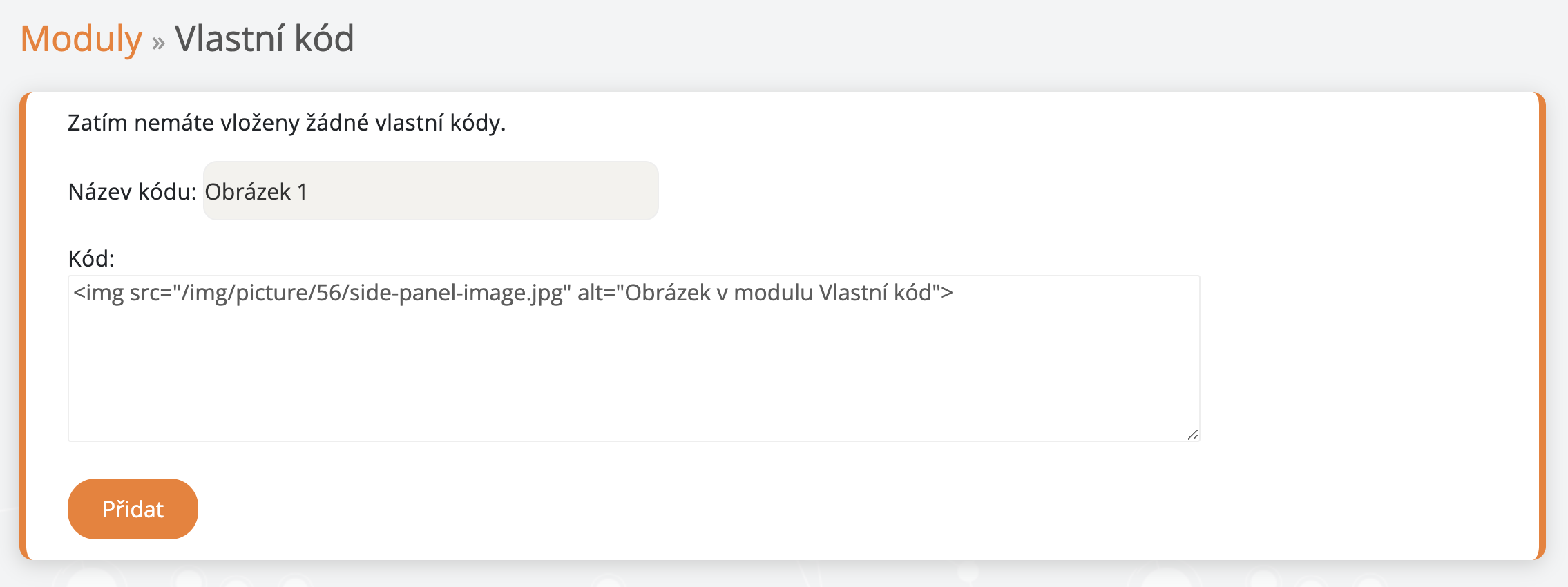Focus the Název kódu input field

pos(430,191)
